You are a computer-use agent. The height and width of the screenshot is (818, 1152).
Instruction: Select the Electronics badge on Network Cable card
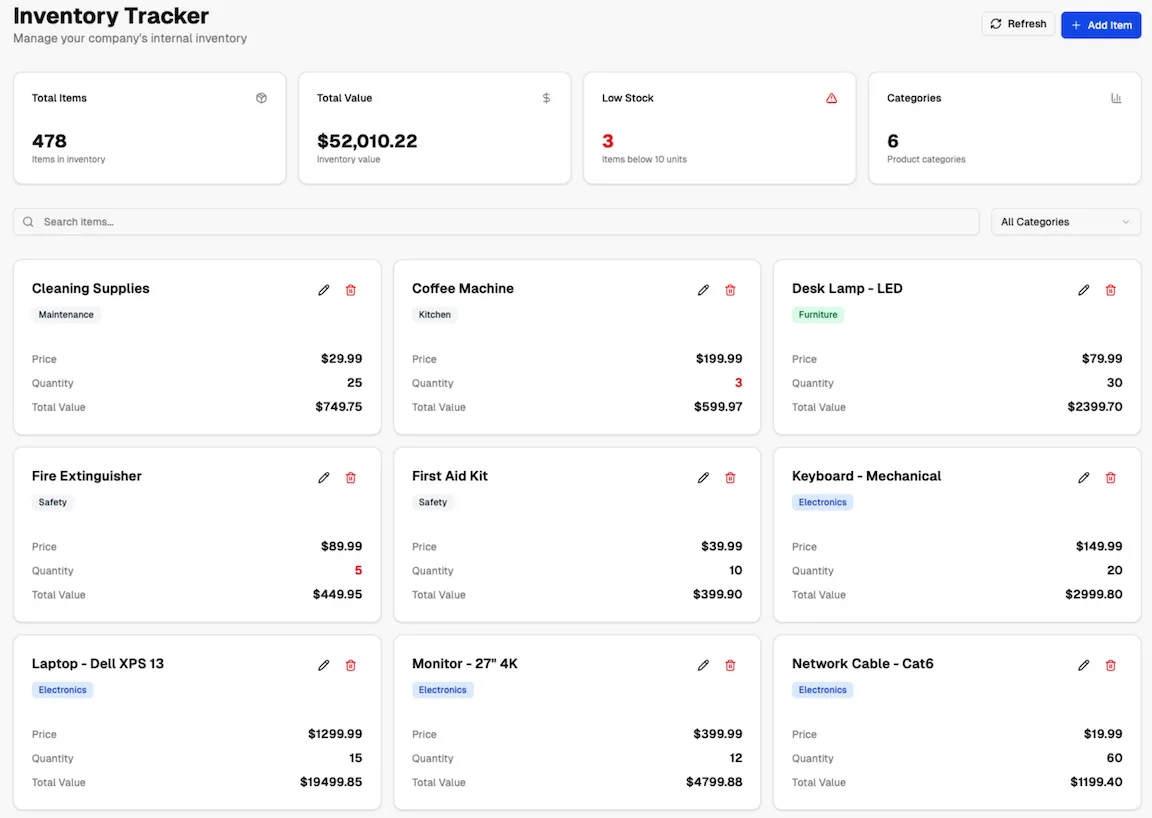(x=822, y=689)
